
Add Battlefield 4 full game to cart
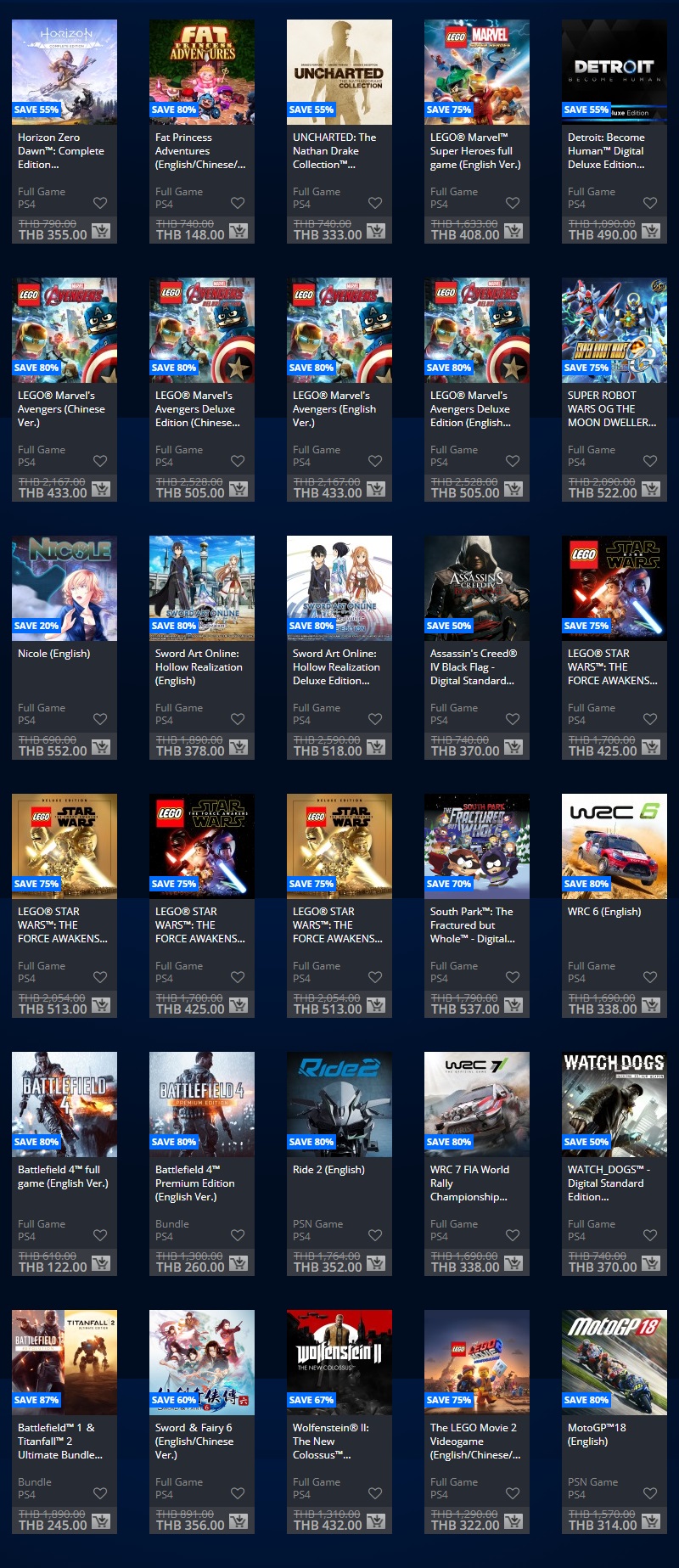[100, 1263]
